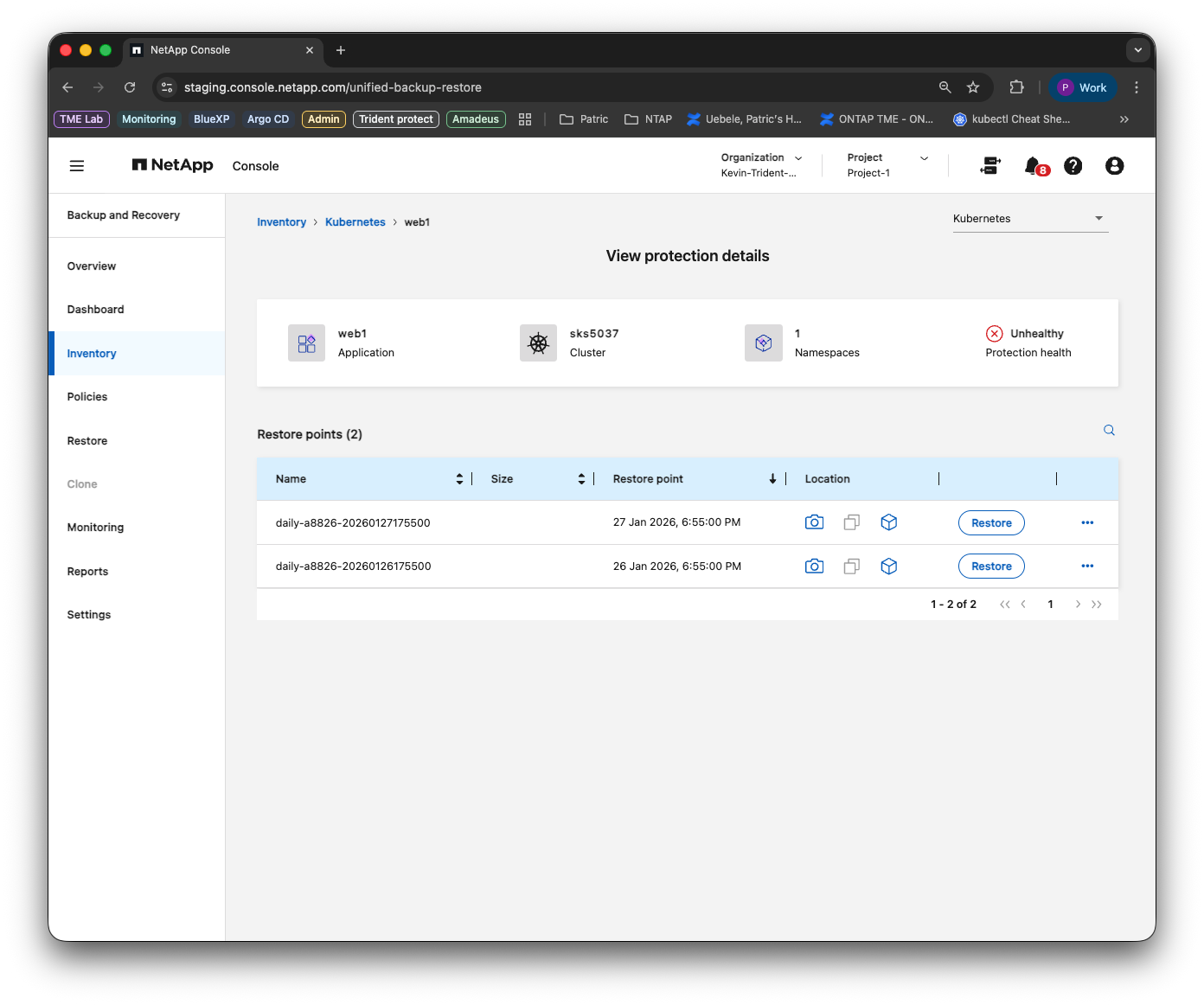Image resolution: width=1204 pixels, height=1005 pixels.
Task: Click the search icon above restore points table
Action: pyautogui.click(x=1109, y=431)
